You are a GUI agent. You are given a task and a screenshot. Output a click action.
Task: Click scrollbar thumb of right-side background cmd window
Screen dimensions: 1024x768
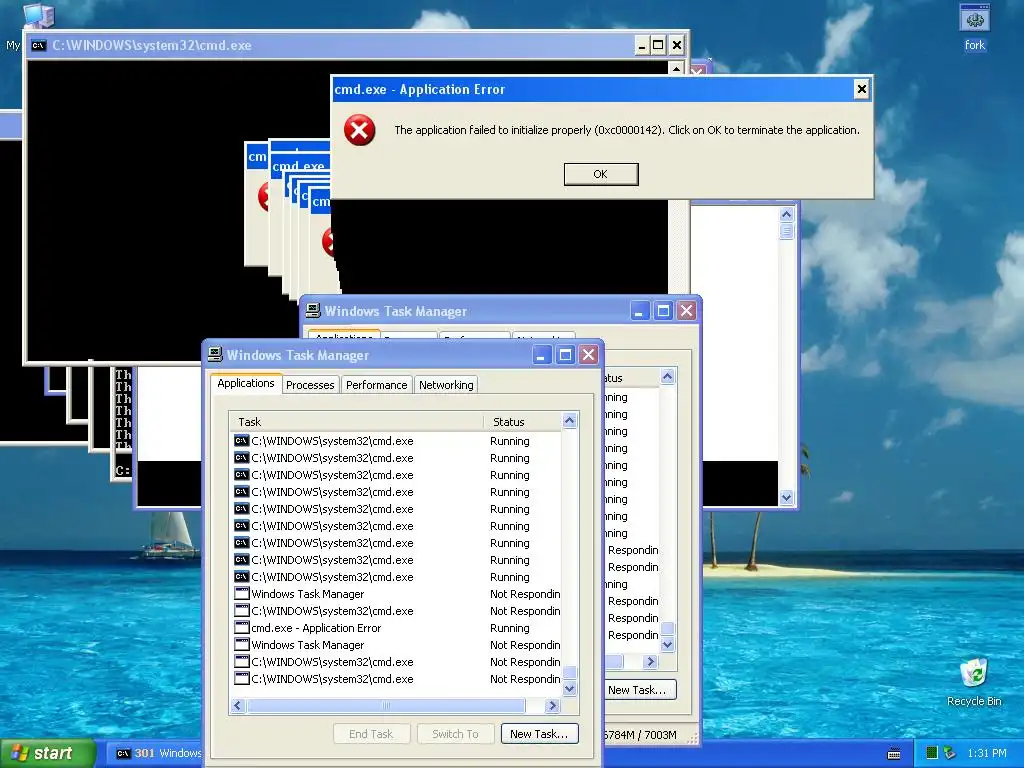pos(786,231)
